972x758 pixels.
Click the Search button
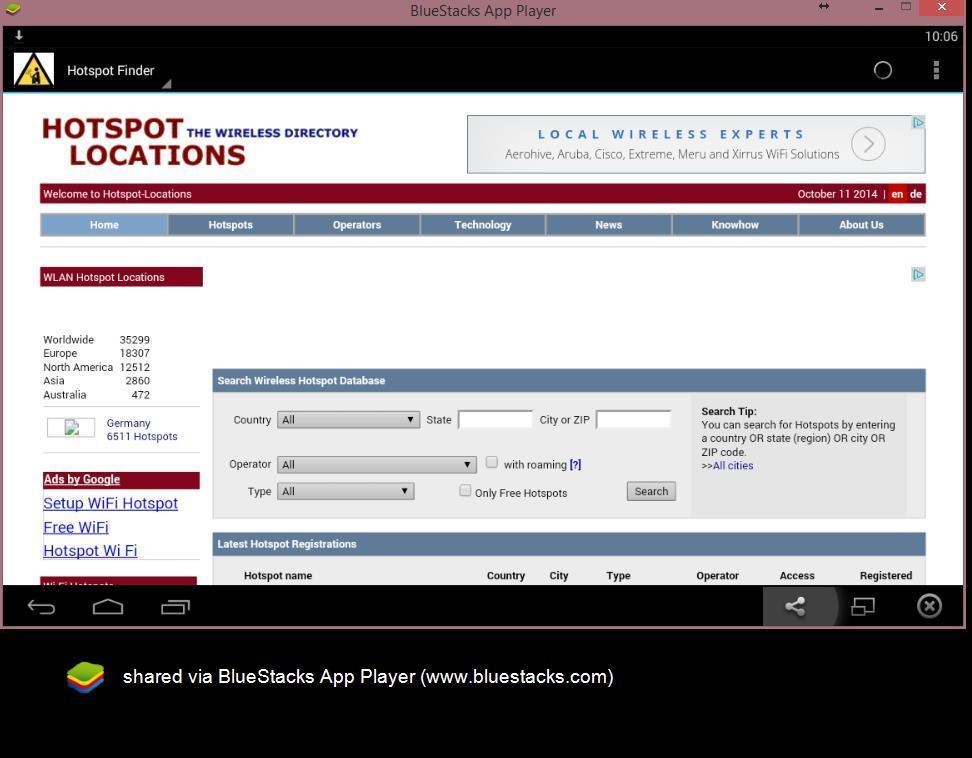pos(651,491)
